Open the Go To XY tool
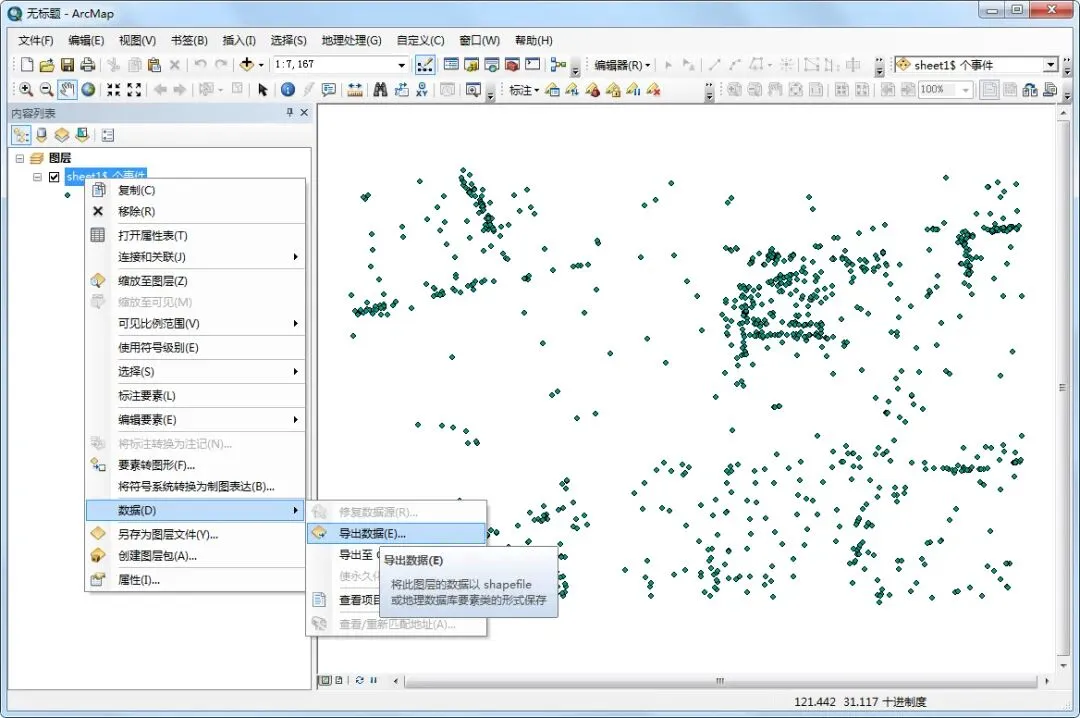The width and height of the screenshot is (1080, 718). click(422, 90)
